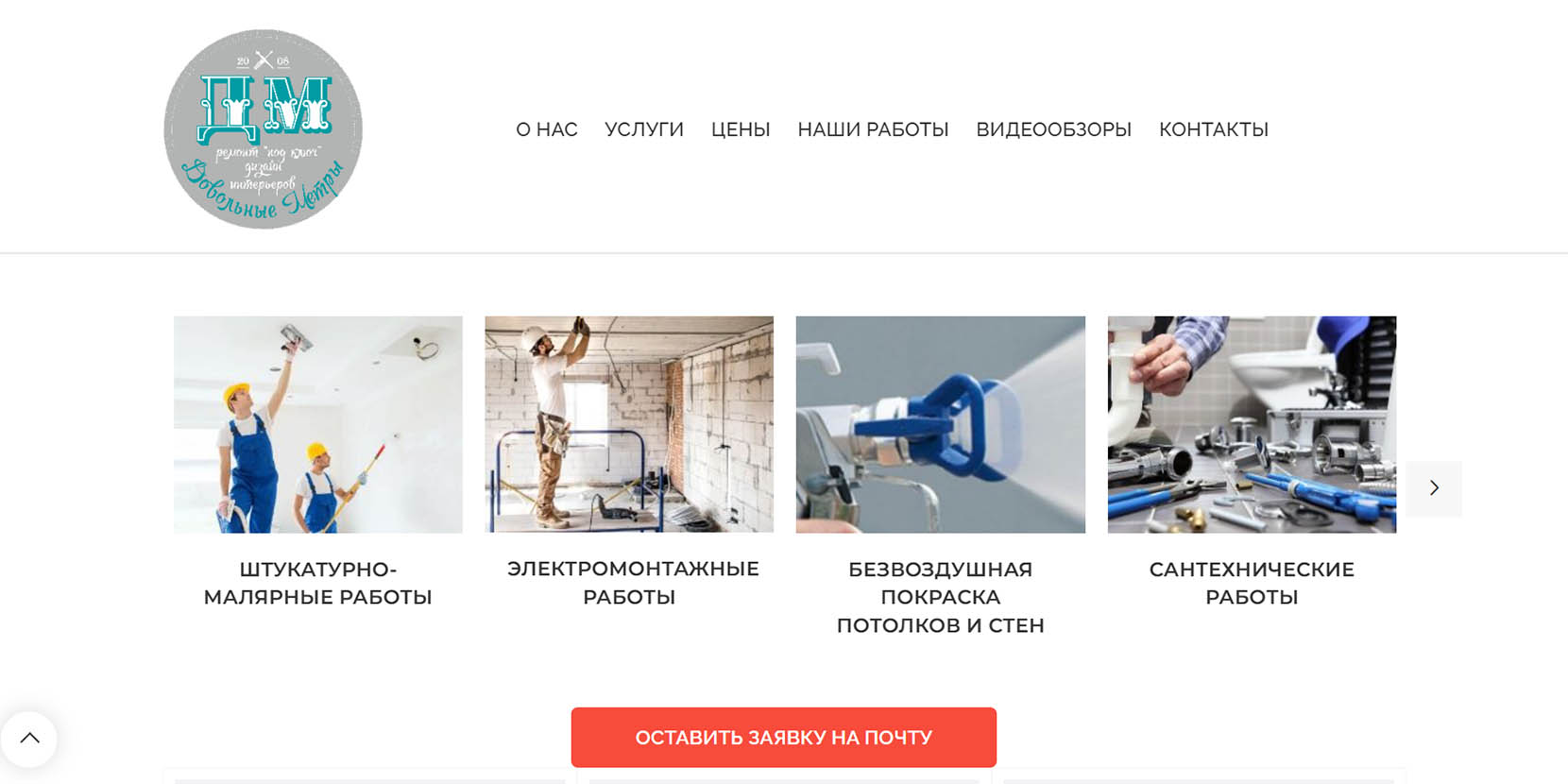Image resolution: width=1568 pixels, height=784 pixels.
Task: Open the painters plastering ceiling image
Action: [x=318, y=425]
